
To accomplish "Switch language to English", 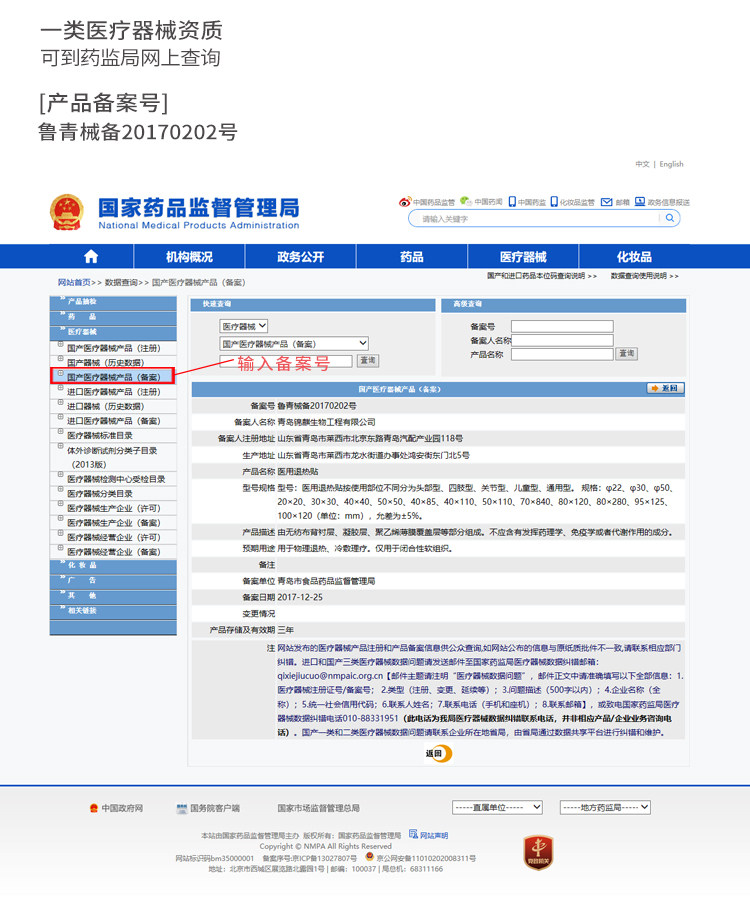I will pyautogui.click(x=671, y=164).
